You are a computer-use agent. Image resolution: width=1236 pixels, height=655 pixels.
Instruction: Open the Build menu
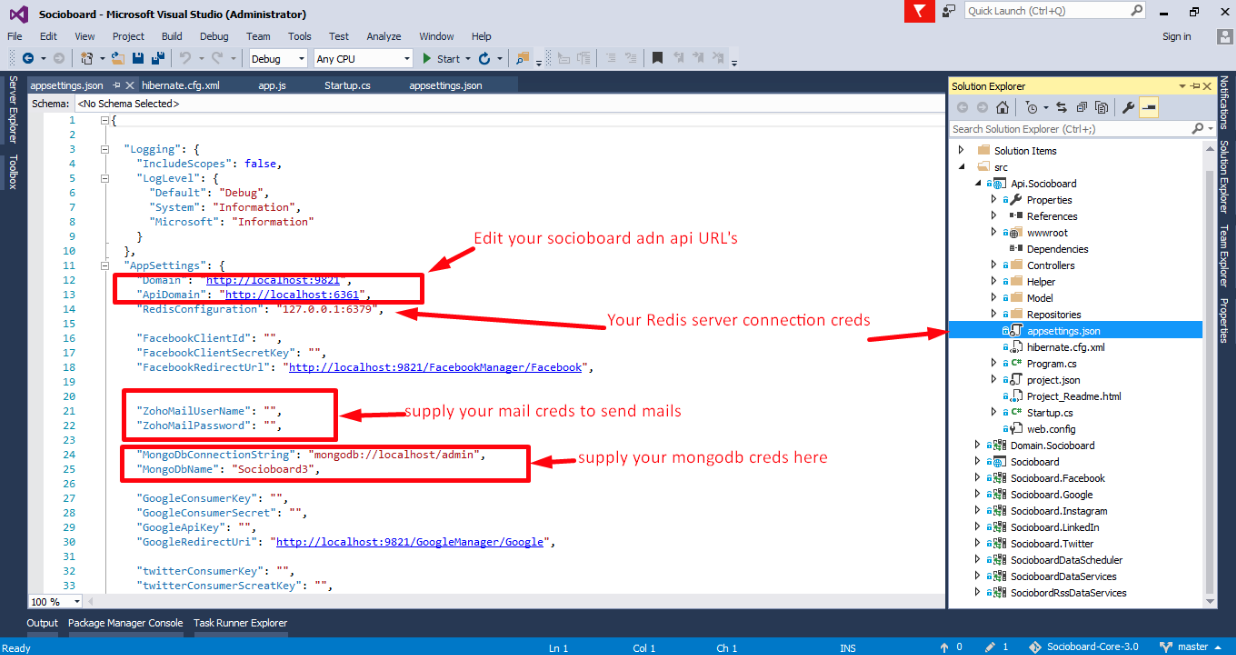point(172,36)
